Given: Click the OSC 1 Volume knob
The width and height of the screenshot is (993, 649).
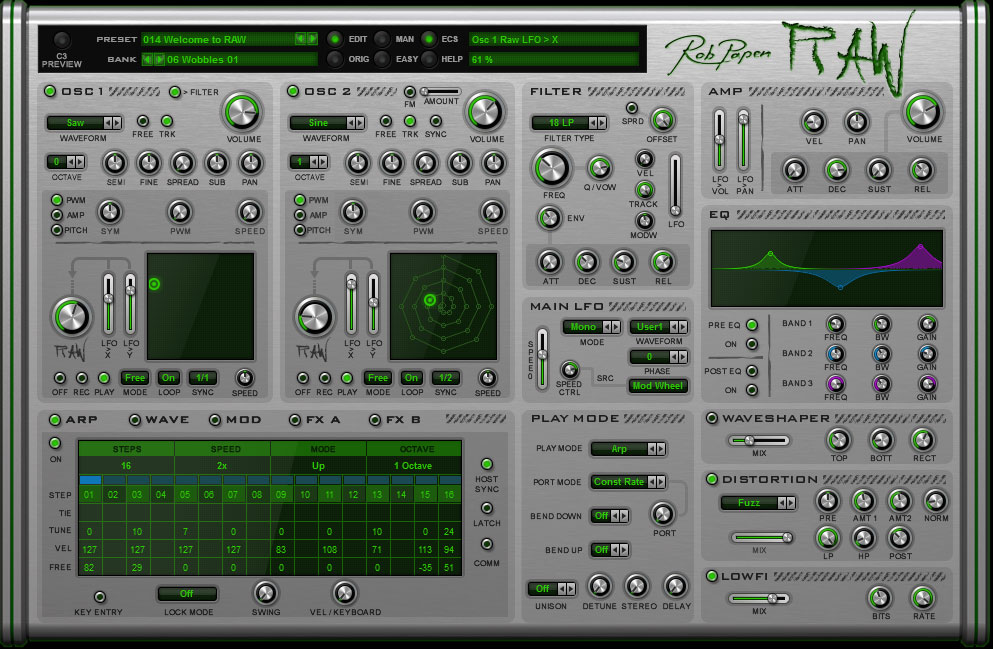Looking at the screenshot, I should point(240,110).
